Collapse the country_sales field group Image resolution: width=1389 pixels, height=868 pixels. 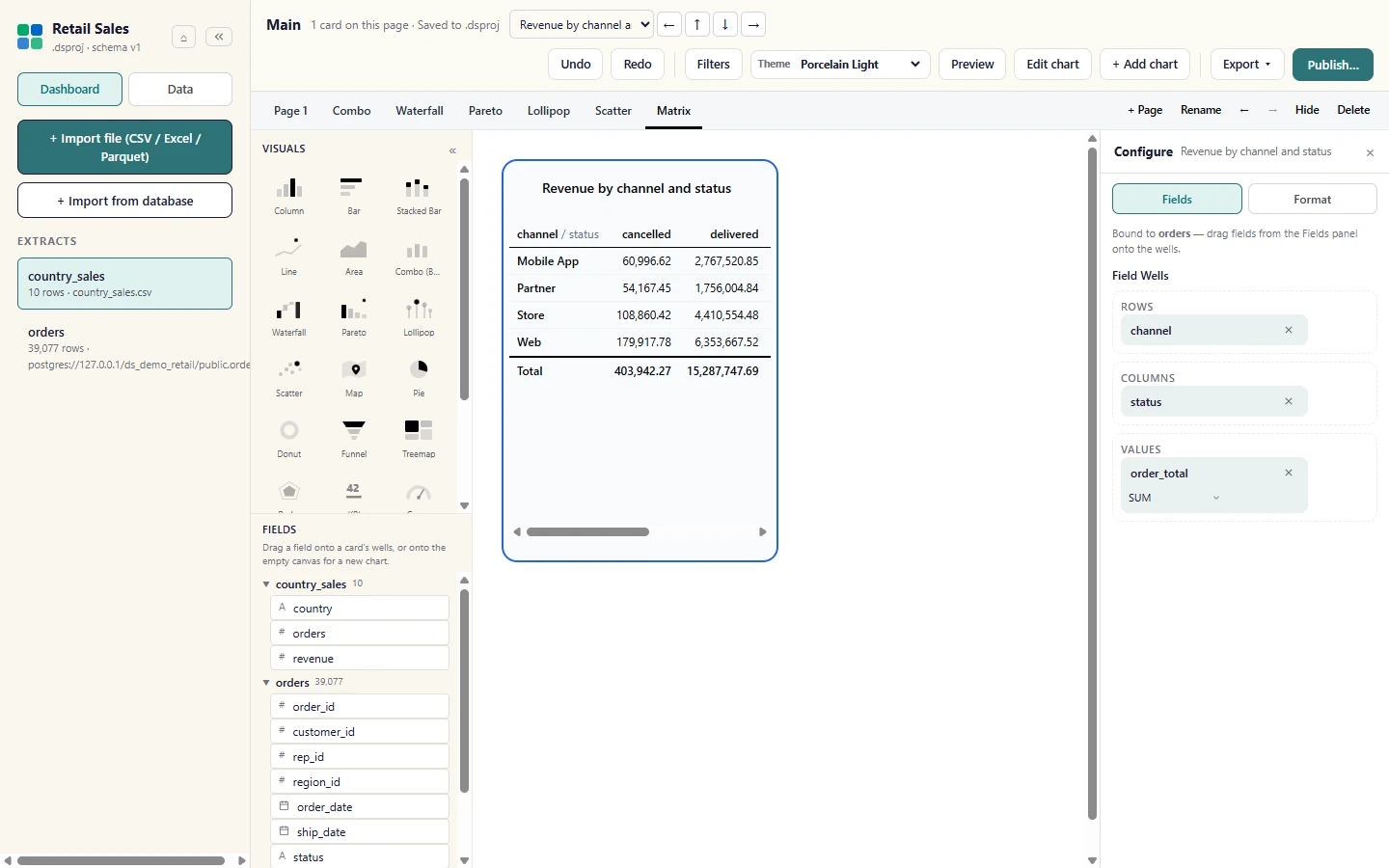(x=266, y=583)
